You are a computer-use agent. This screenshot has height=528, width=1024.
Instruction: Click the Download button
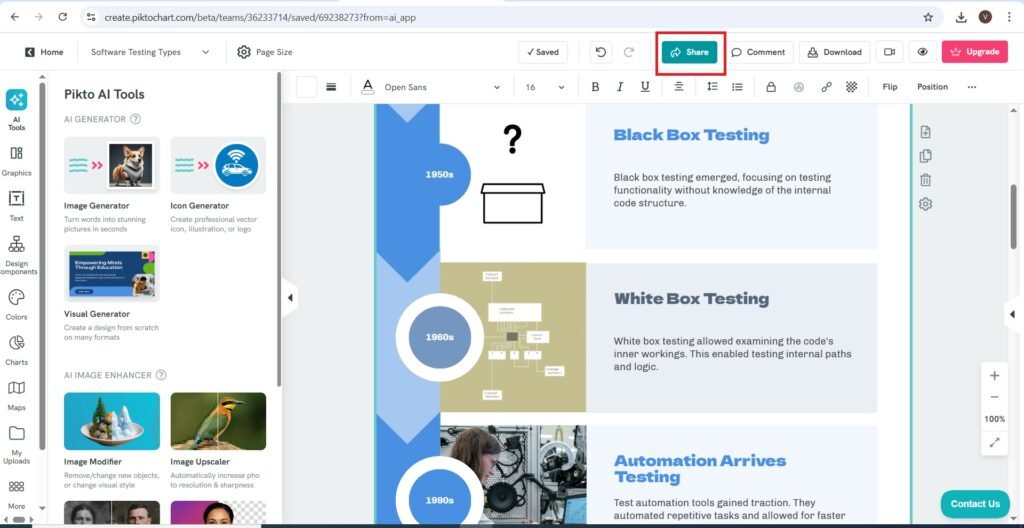click(x=834, y=52)
